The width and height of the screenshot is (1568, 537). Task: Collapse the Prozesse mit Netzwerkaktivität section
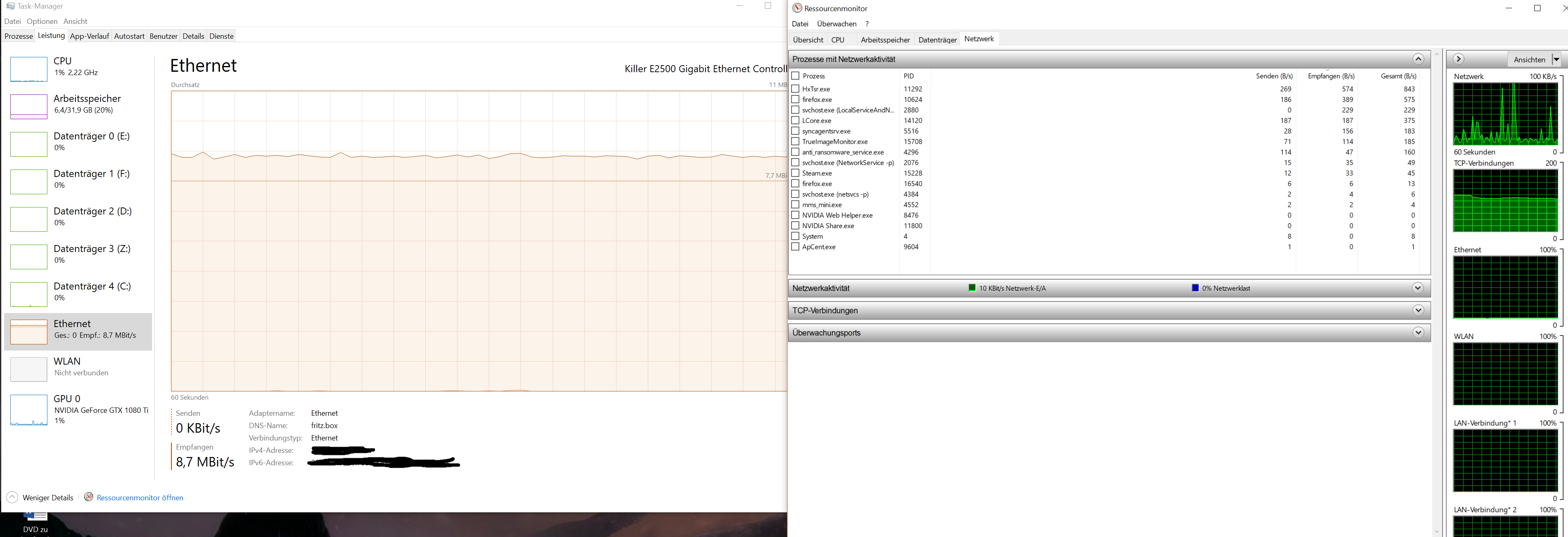click(x=1418, y=59)
